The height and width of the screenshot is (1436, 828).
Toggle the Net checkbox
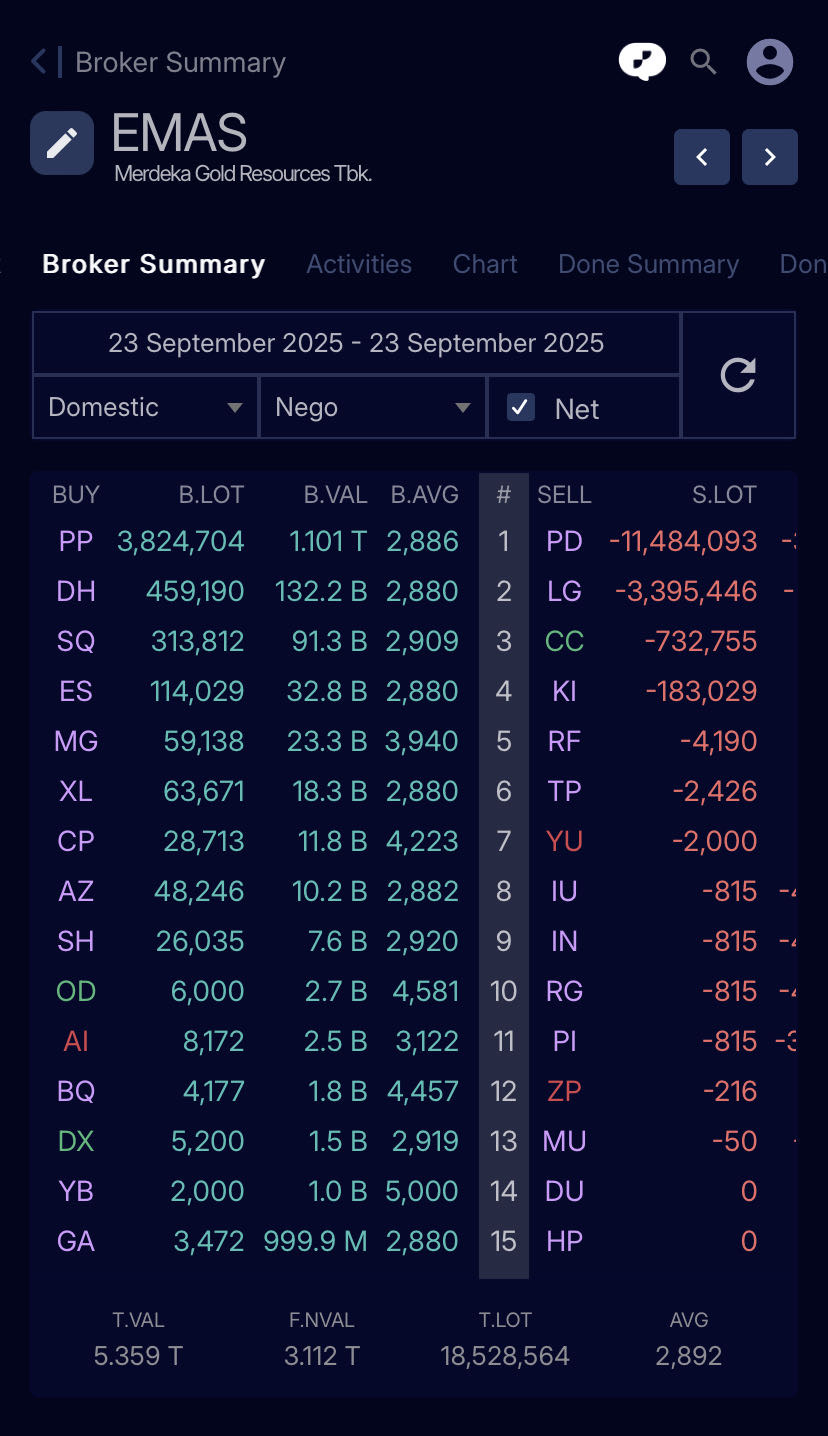tap(521, 407)
